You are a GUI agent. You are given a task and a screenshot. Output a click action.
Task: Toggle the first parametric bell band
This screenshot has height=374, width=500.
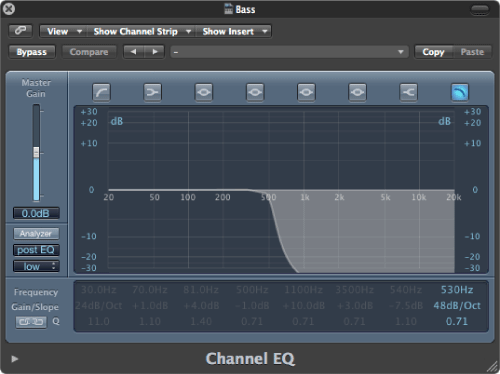coord(204,92)
